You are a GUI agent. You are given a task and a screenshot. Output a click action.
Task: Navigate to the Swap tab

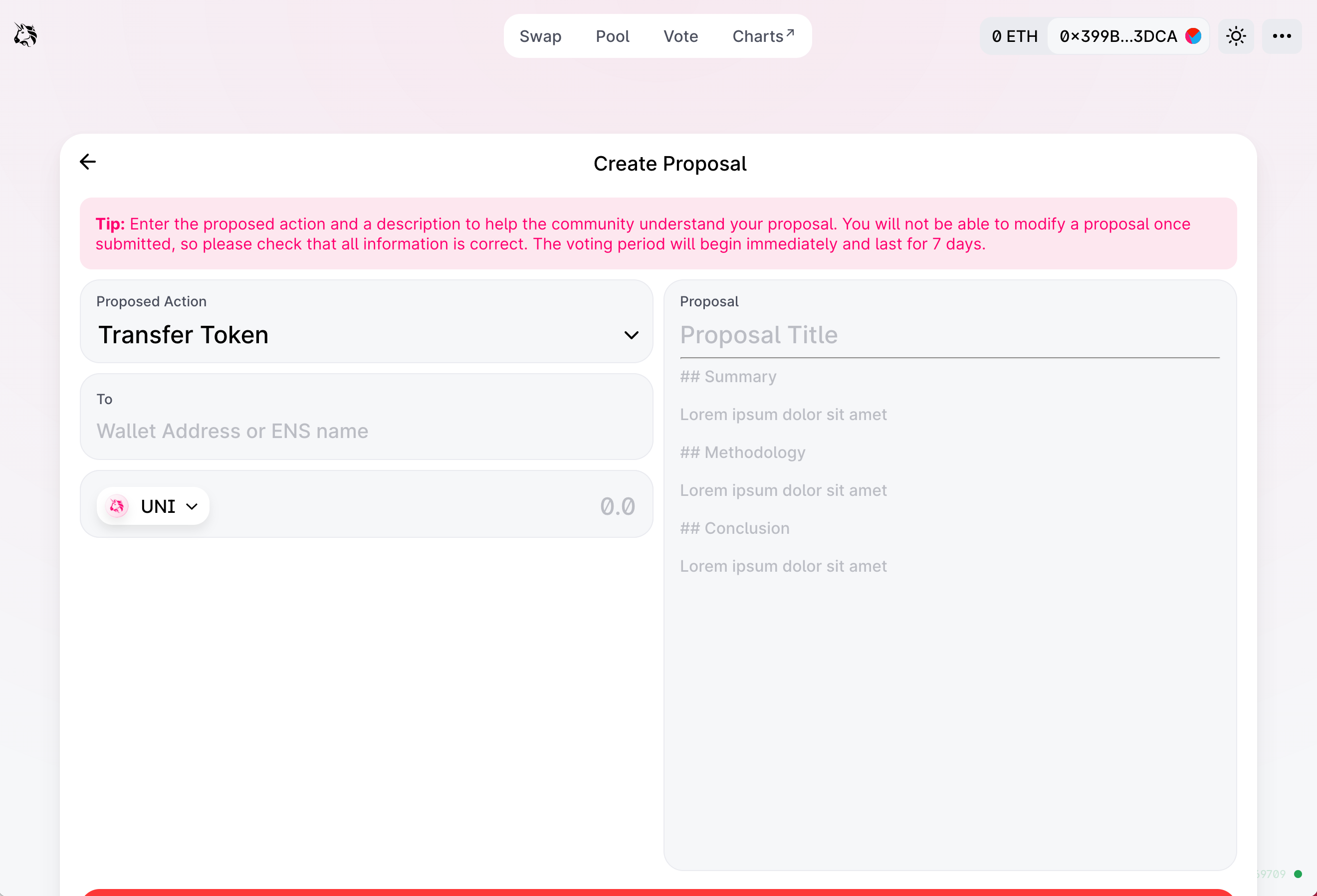pyautogui.click(x=541, y=36)
